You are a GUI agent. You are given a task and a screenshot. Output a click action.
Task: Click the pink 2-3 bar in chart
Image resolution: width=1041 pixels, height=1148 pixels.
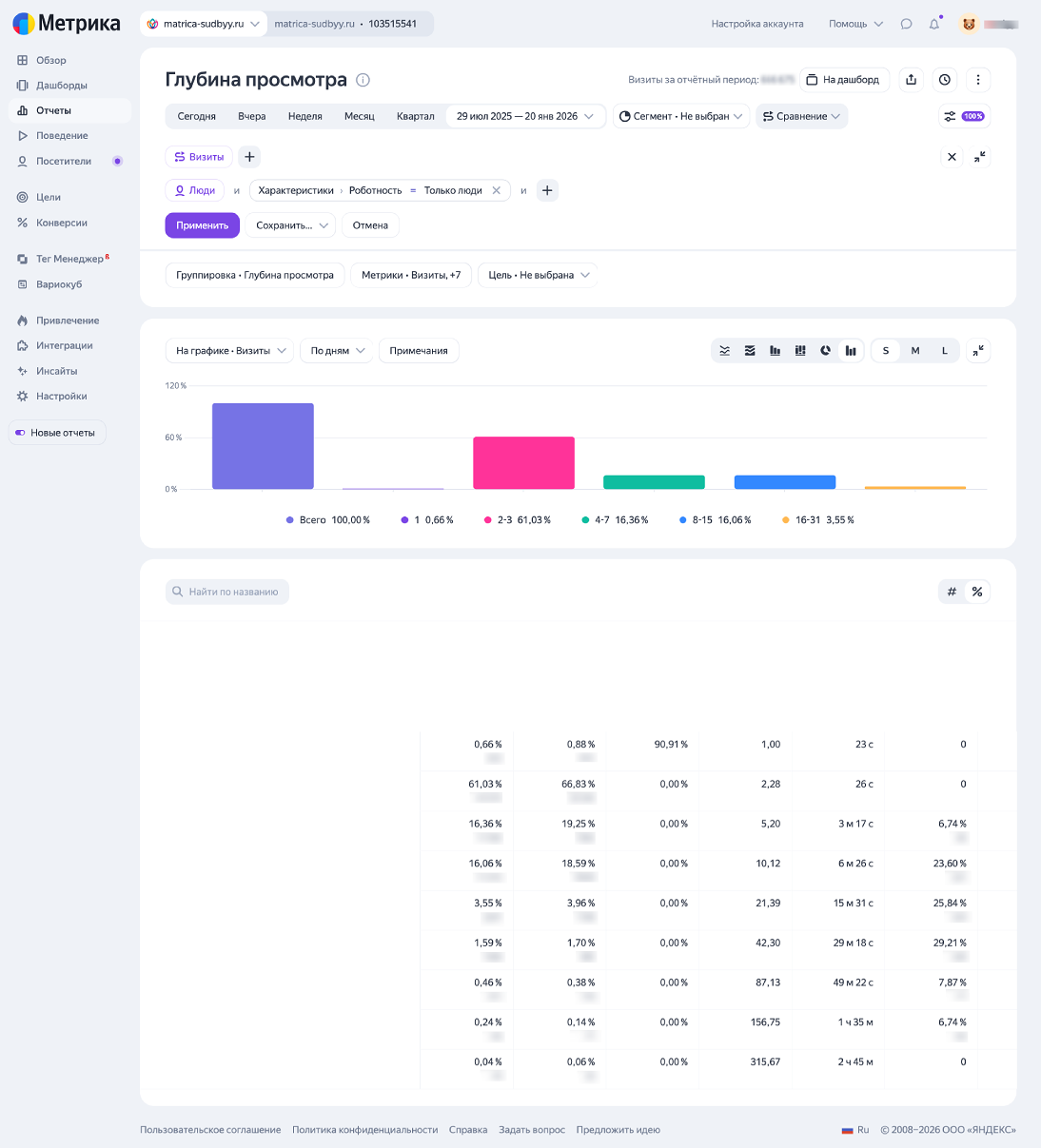click(x=523, y=463)
